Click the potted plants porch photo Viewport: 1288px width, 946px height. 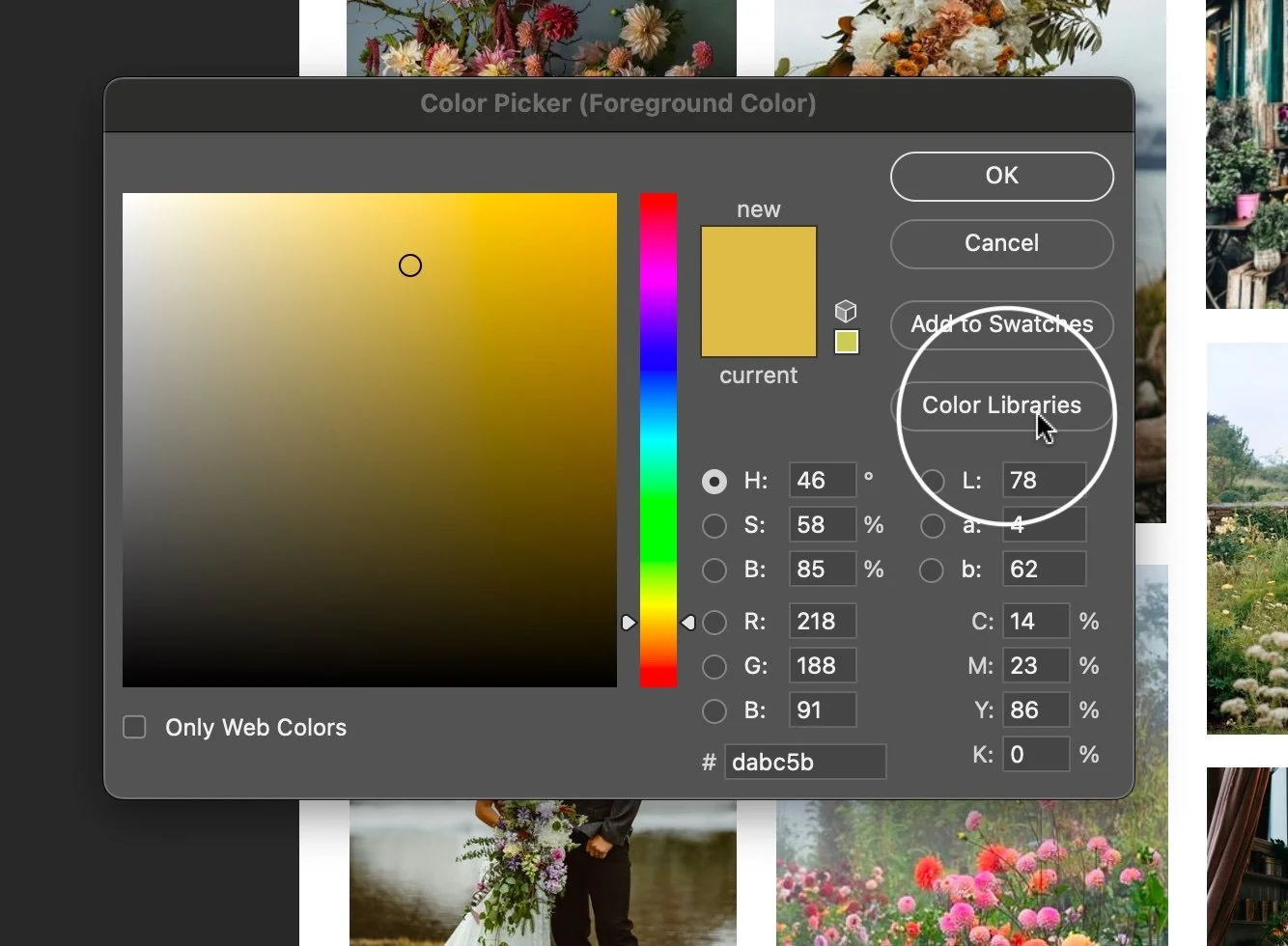point(1247,154)
